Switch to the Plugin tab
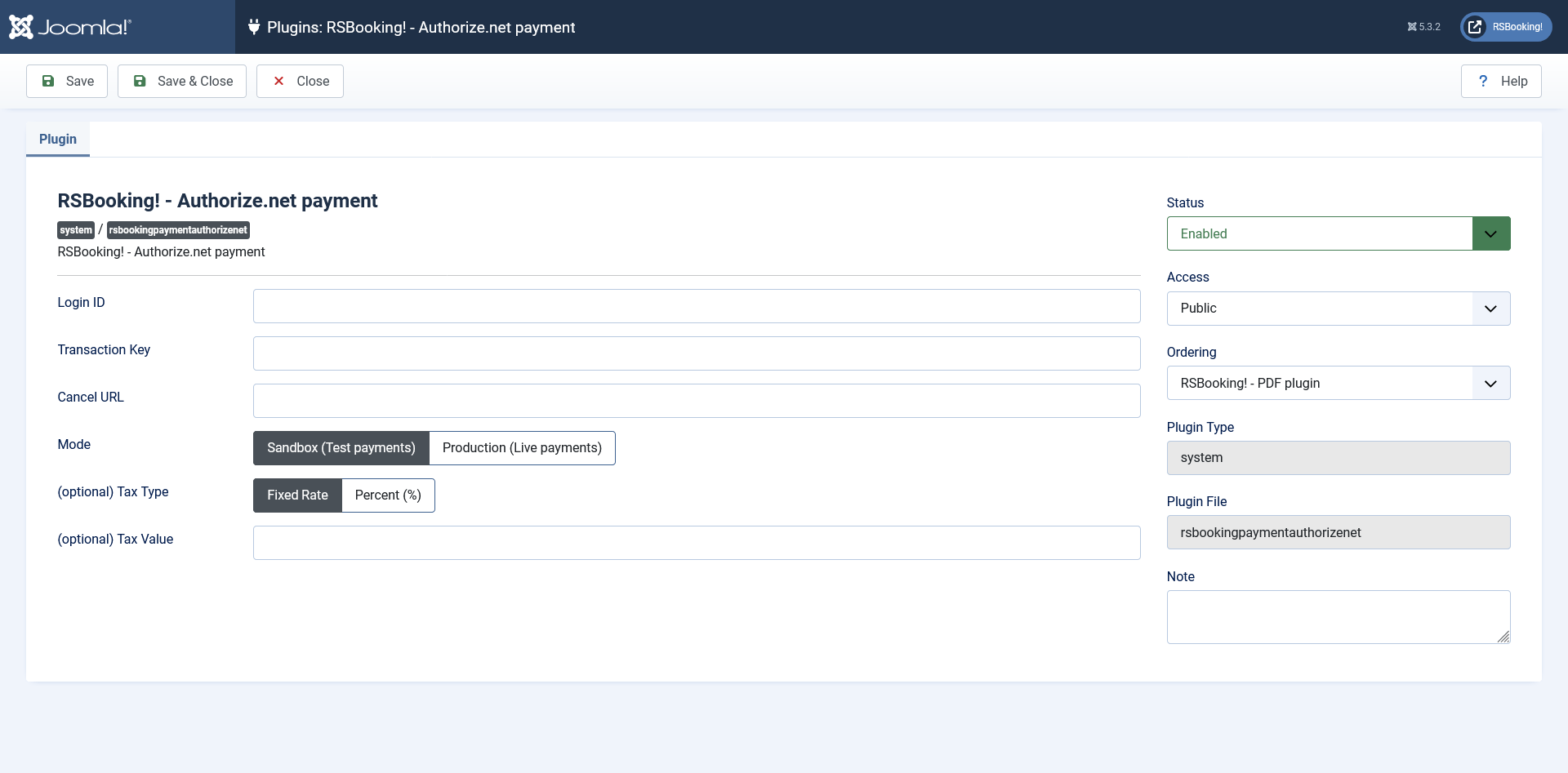 (58, 139)
